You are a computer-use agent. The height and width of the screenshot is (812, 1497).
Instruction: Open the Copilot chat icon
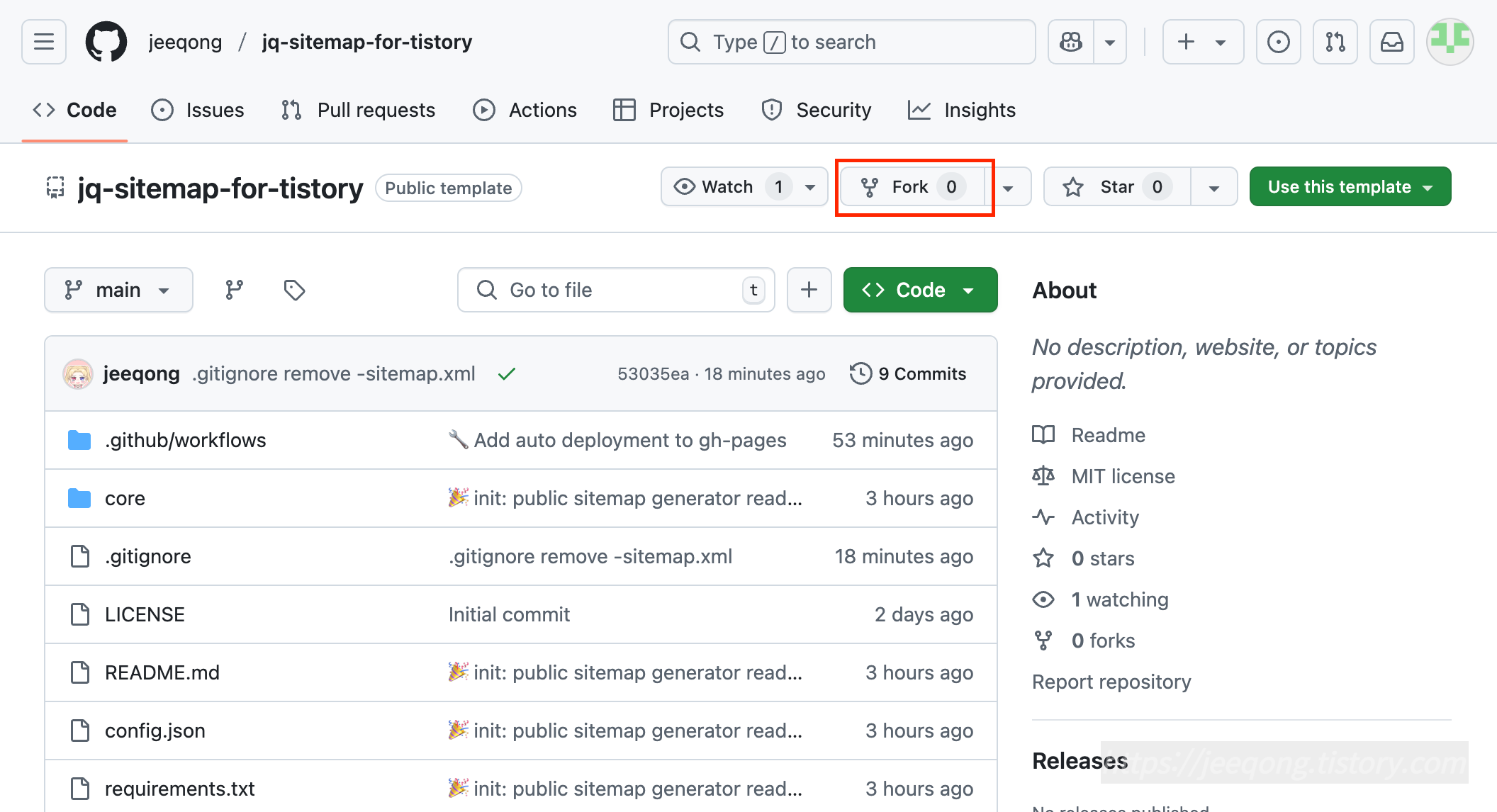(1071, 42)
